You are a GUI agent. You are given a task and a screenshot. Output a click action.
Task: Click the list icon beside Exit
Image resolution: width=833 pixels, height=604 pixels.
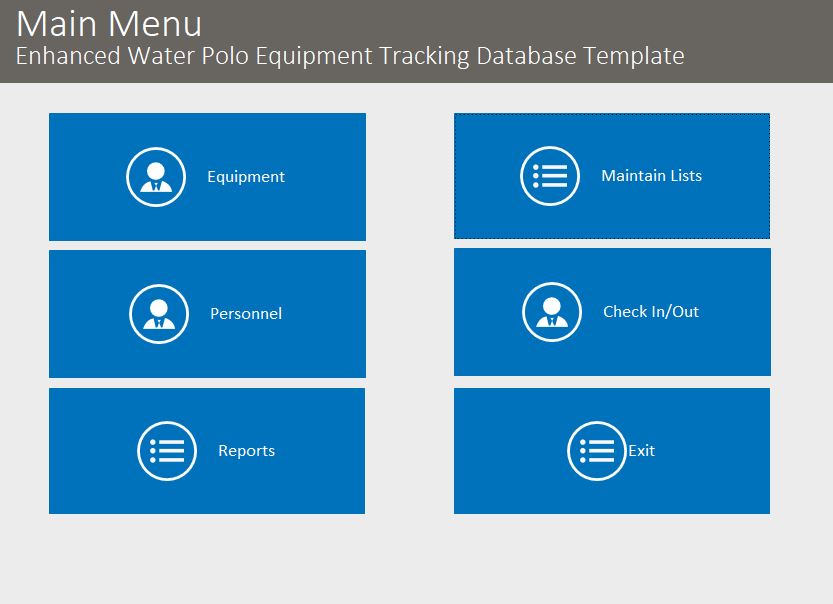(597, 451)
